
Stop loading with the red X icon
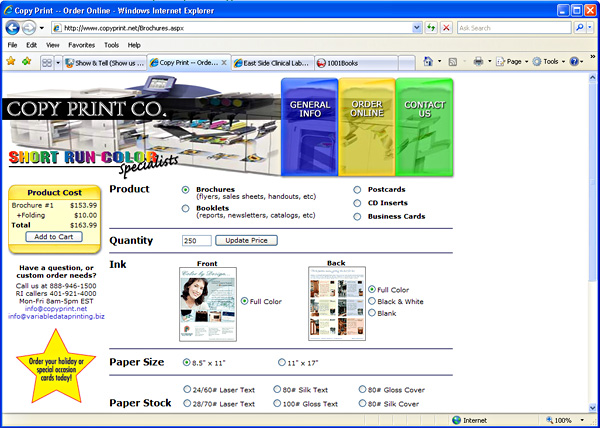tap(446, 28)
